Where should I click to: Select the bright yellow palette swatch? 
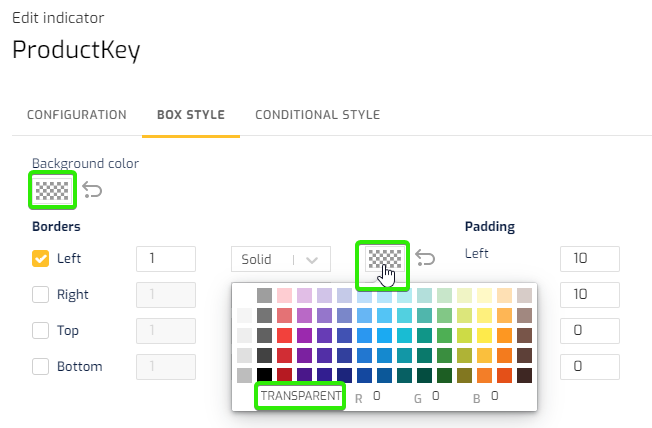(484, 335)
